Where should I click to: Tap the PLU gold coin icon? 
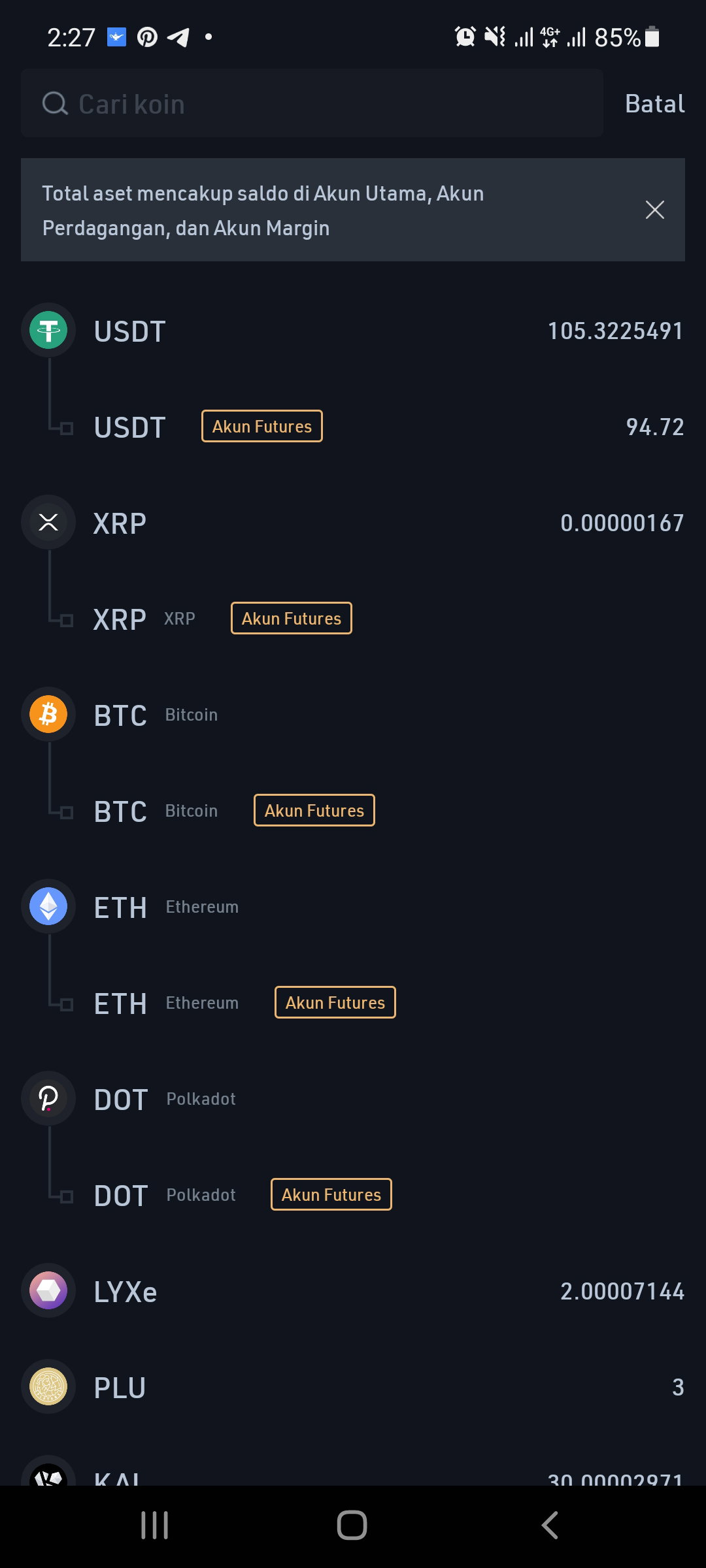[x=48, y=1386]
